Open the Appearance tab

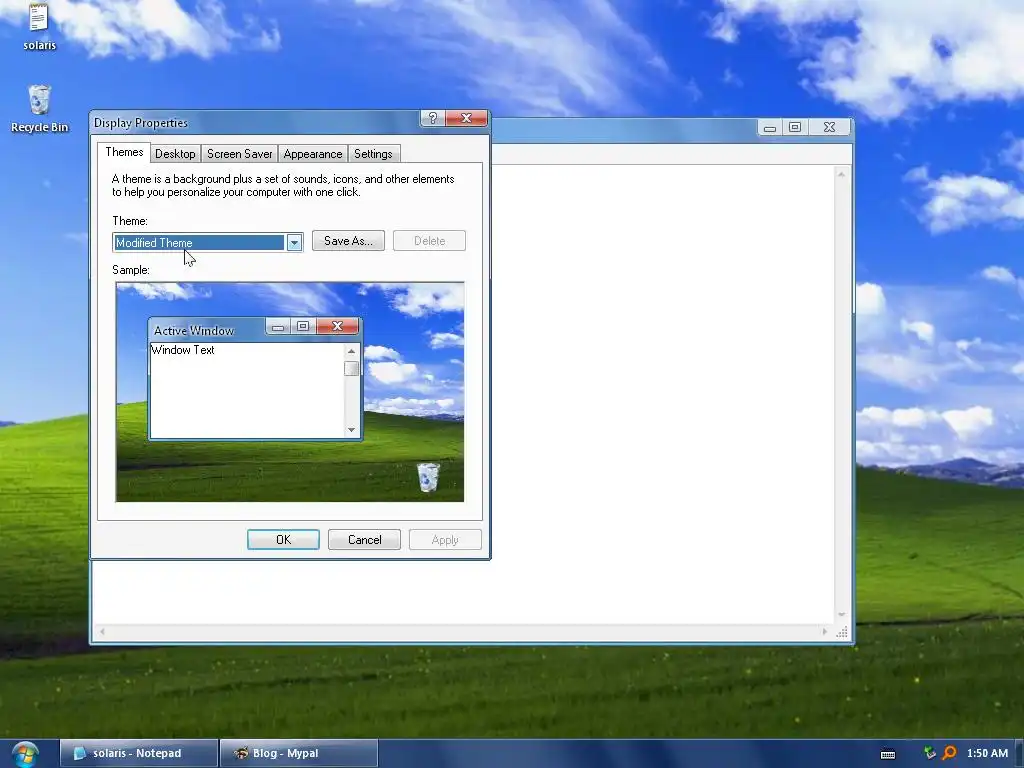pyautogui.click(x=312, y=154)
